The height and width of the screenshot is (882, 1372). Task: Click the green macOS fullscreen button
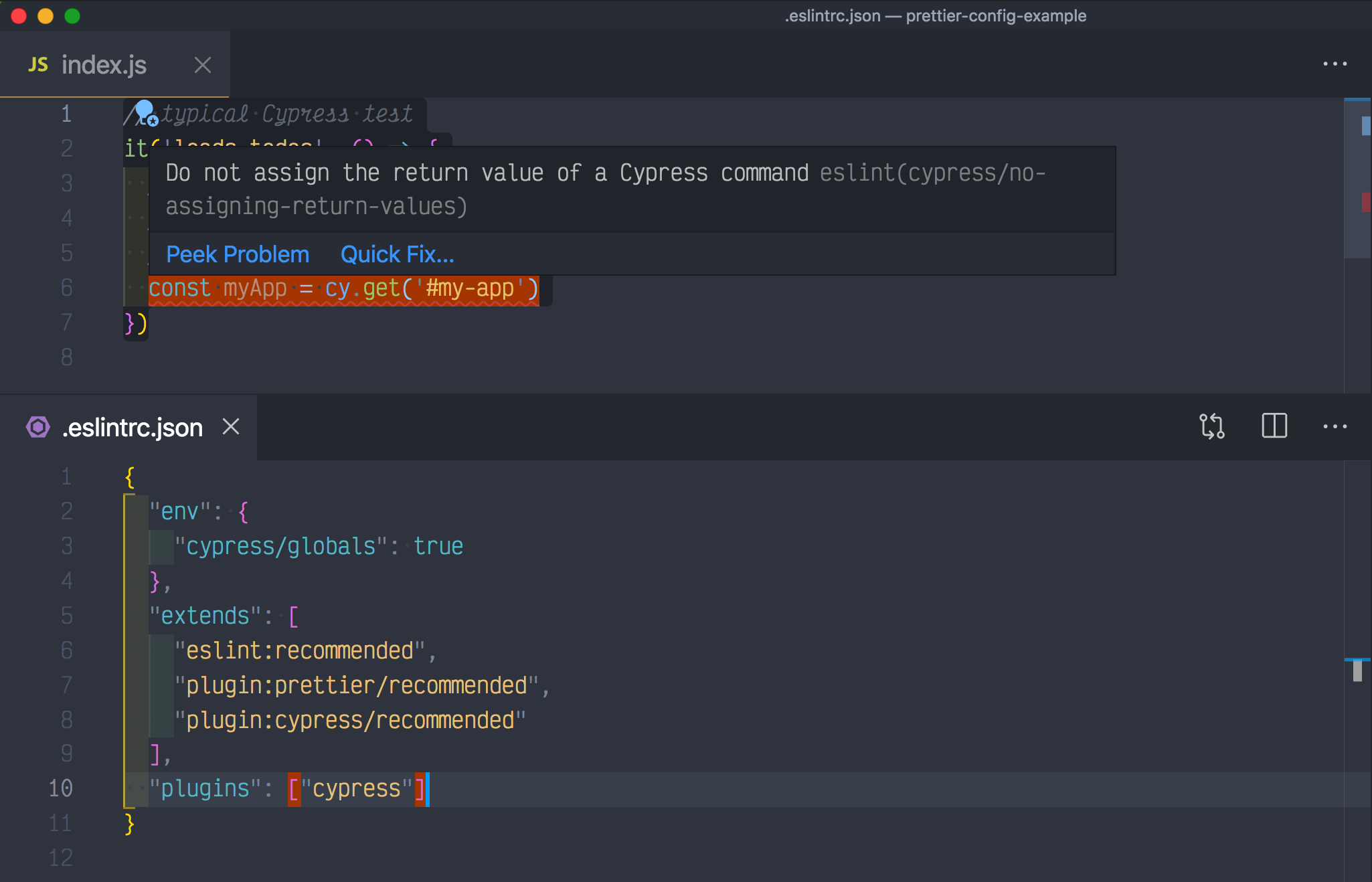(72, 15)
